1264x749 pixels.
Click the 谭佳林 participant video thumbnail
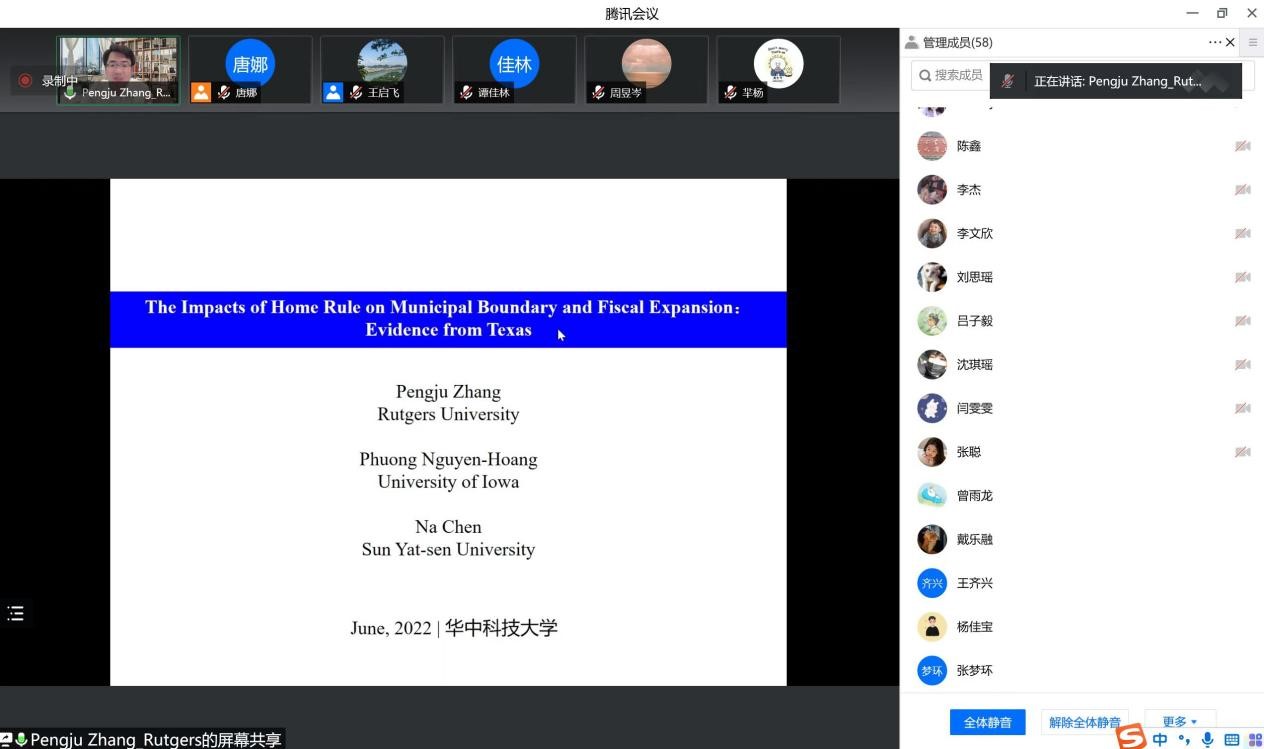[x=514, y=70]
